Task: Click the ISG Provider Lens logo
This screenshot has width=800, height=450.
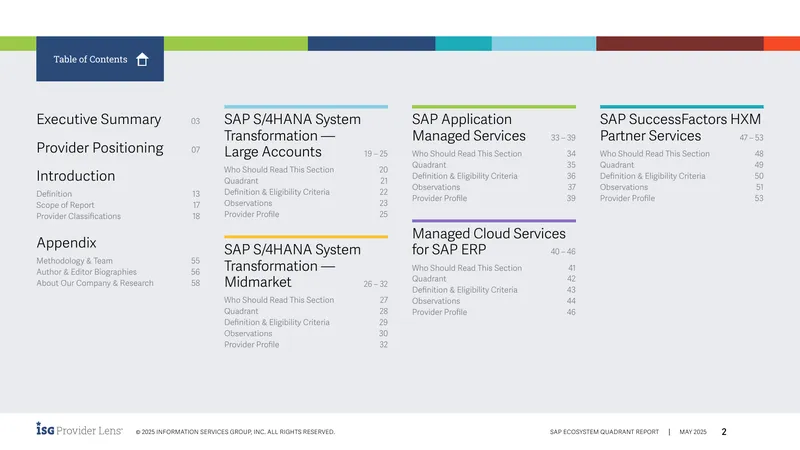Action: pyautogui.click(x=79, y=429)
